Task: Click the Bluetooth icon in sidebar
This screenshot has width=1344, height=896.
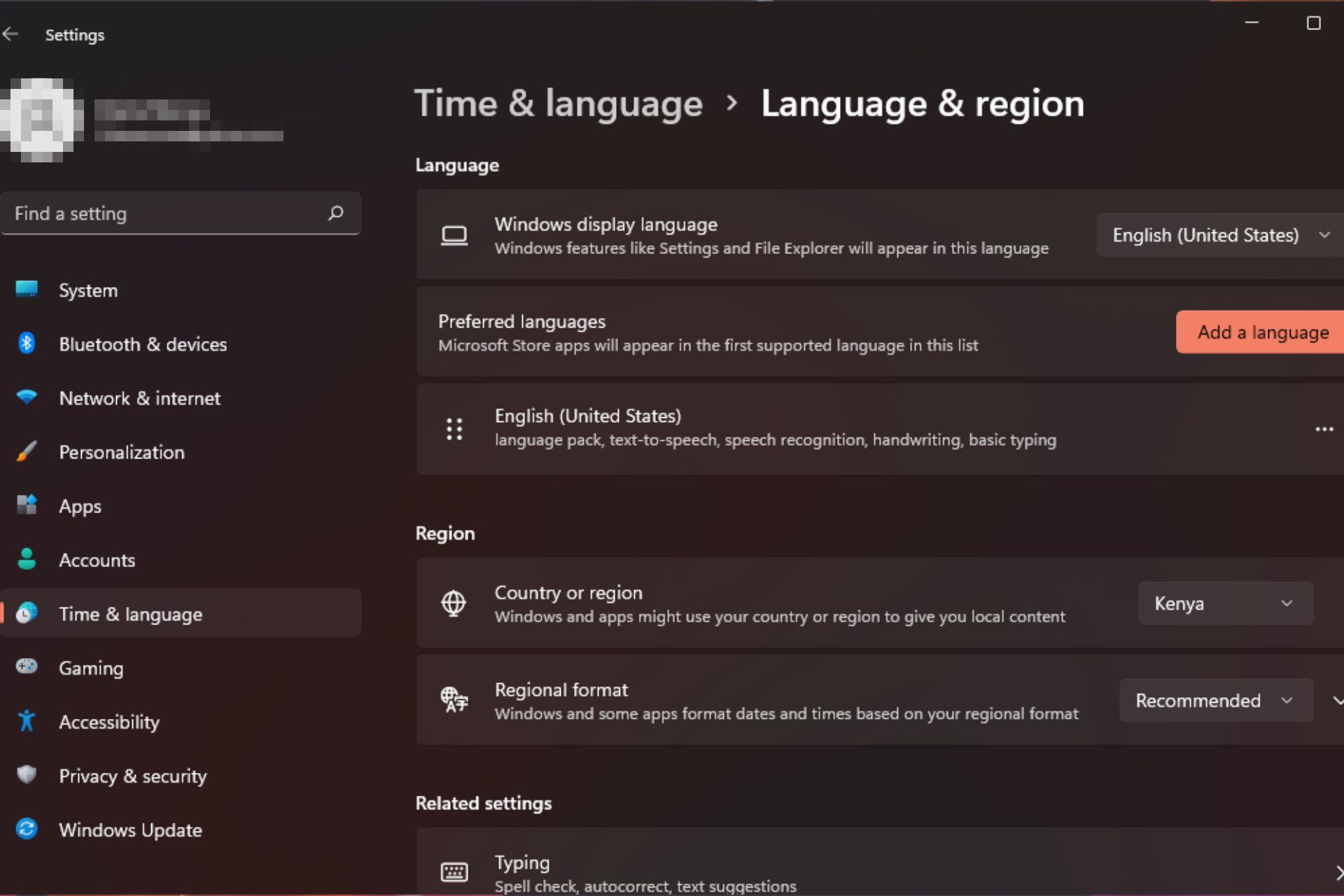Action: [x=27, y=343]
